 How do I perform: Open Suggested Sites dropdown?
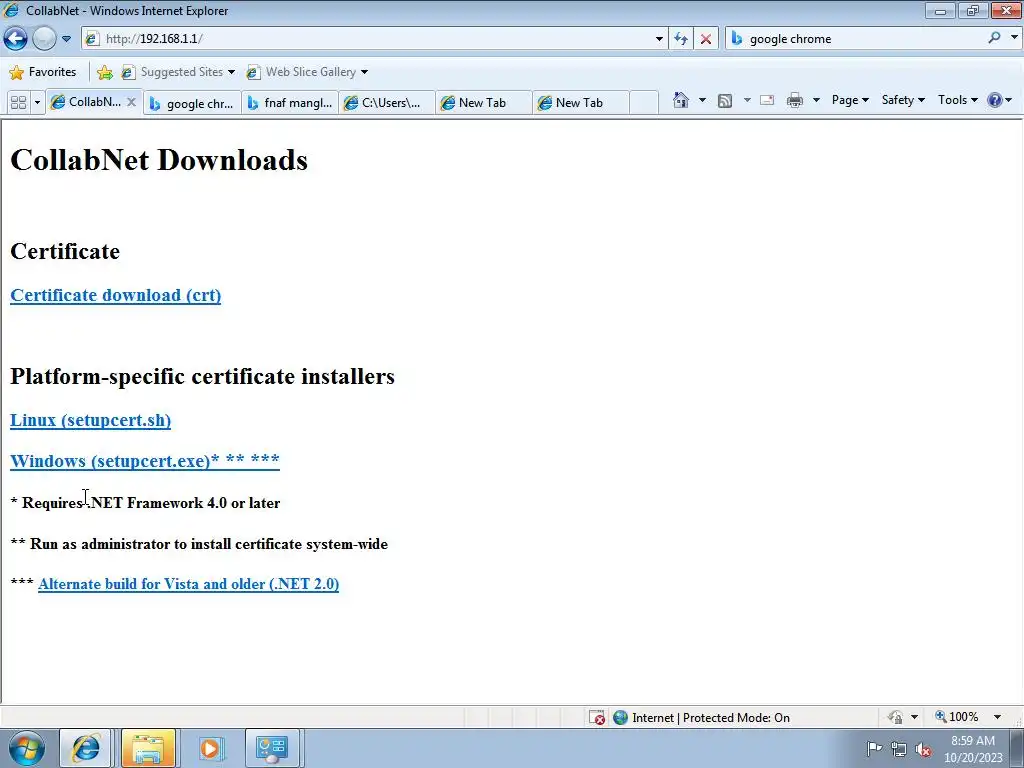(178, 72)
